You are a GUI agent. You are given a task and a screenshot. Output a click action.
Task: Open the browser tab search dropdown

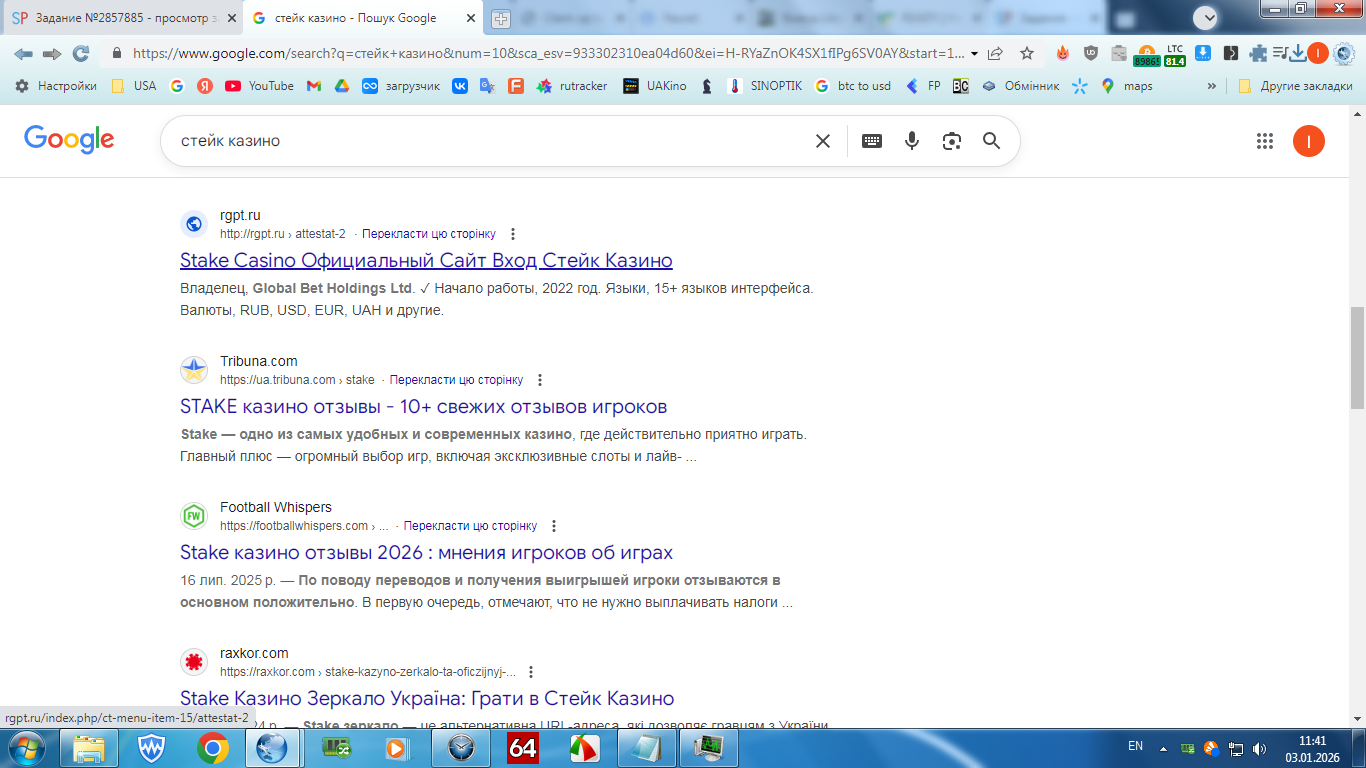click(1206, 17)
